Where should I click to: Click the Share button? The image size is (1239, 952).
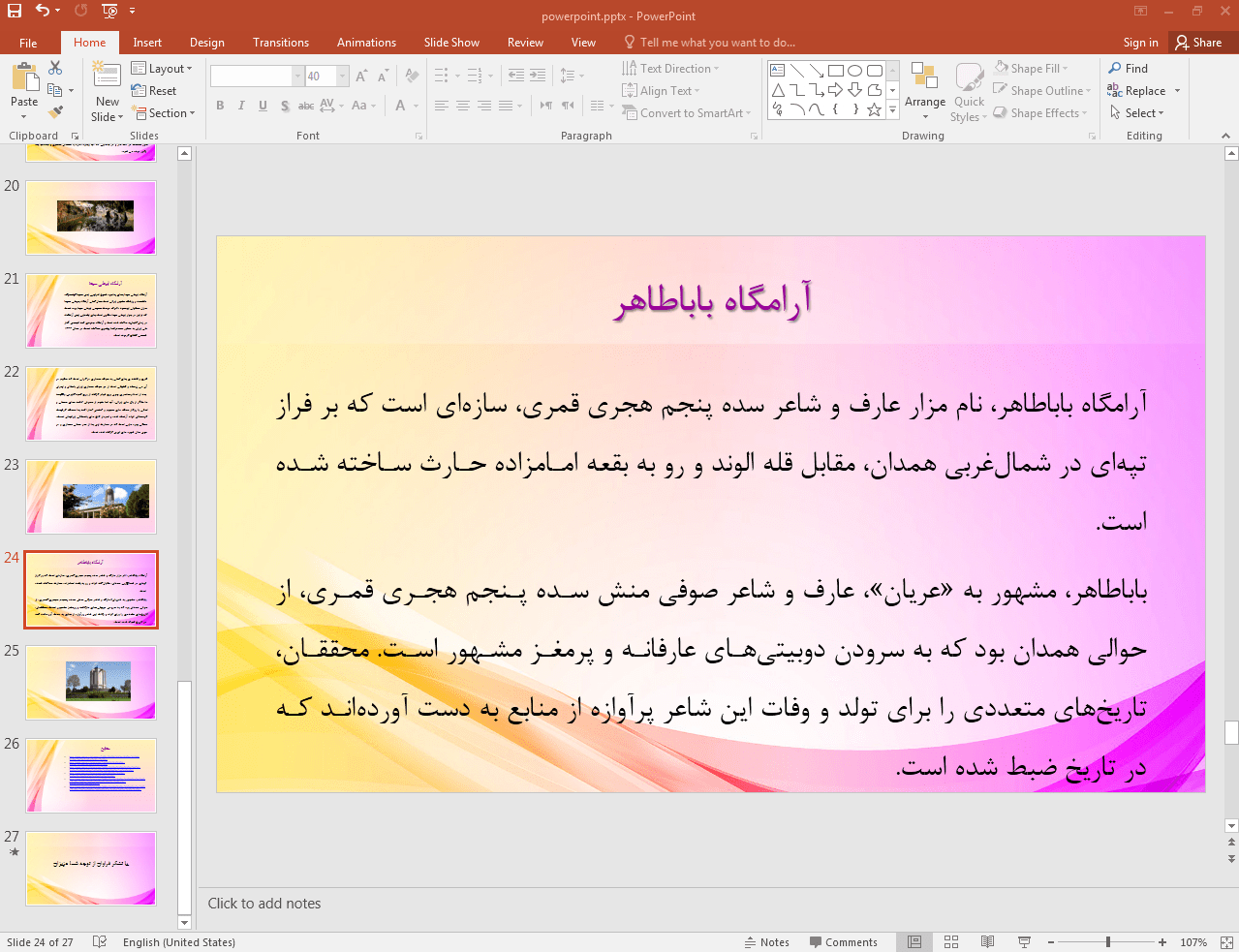[1201, 42]
